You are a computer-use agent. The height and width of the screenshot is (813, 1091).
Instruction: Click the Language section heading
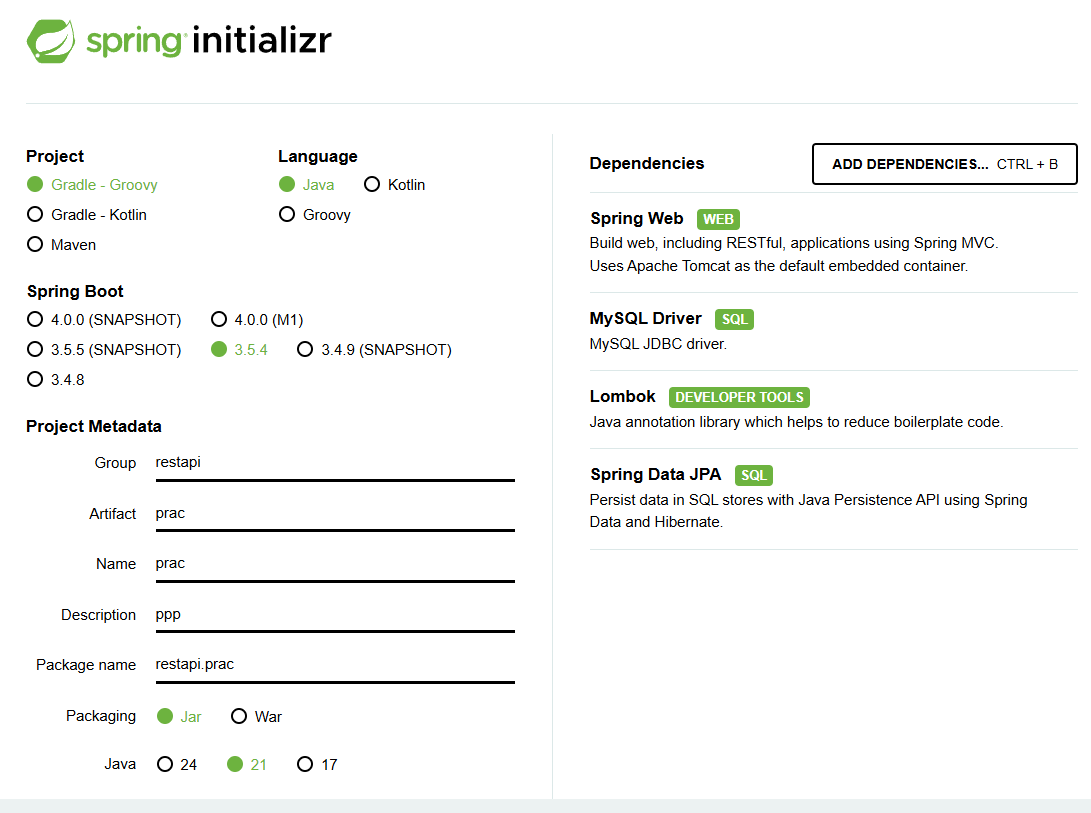pos(318,156)
